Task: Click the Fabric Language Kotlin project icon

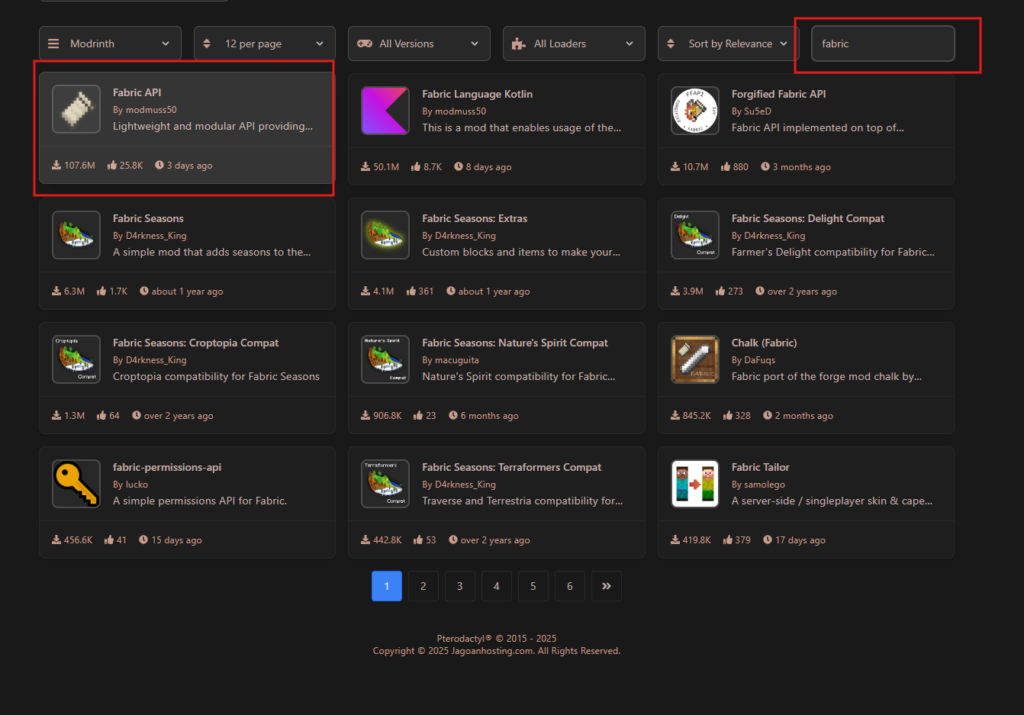Action: (385, 109)
